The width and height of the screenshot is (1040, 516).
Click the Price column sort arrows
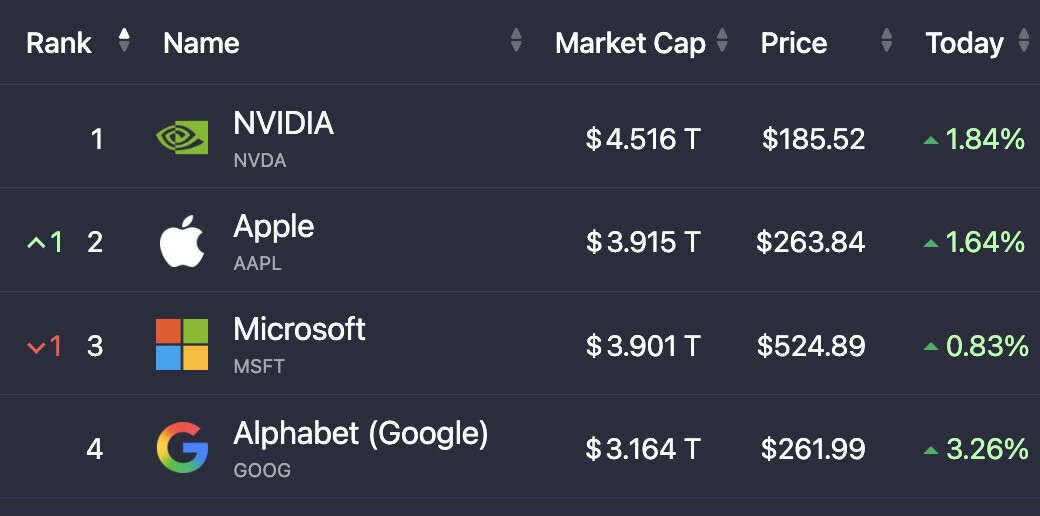tap(886, 41)
